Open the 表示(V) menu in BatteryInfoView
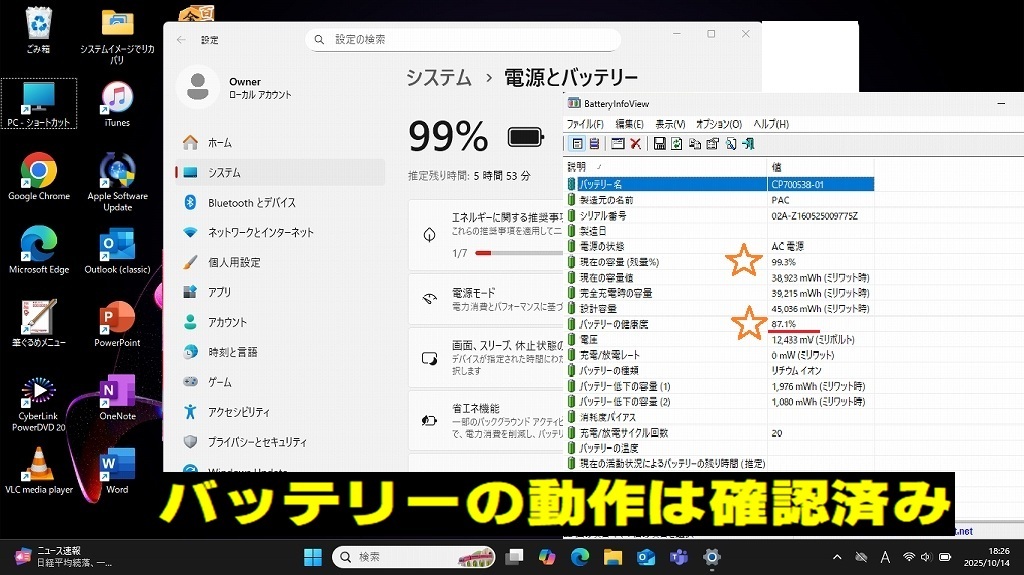The height and width of the screenshot is (575, 1024). 670,123
